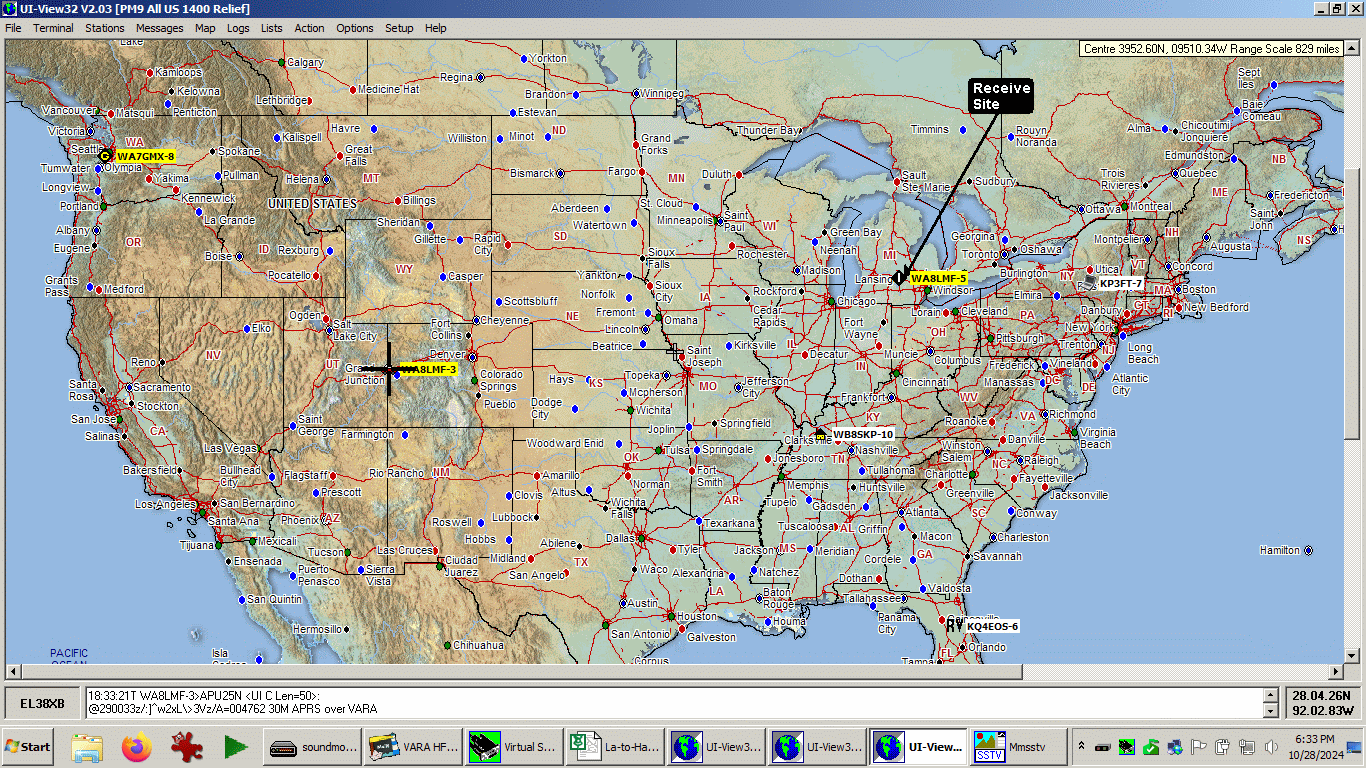Open the Stations menu
Screen dimensions: 1366x768
pos(104,28)
